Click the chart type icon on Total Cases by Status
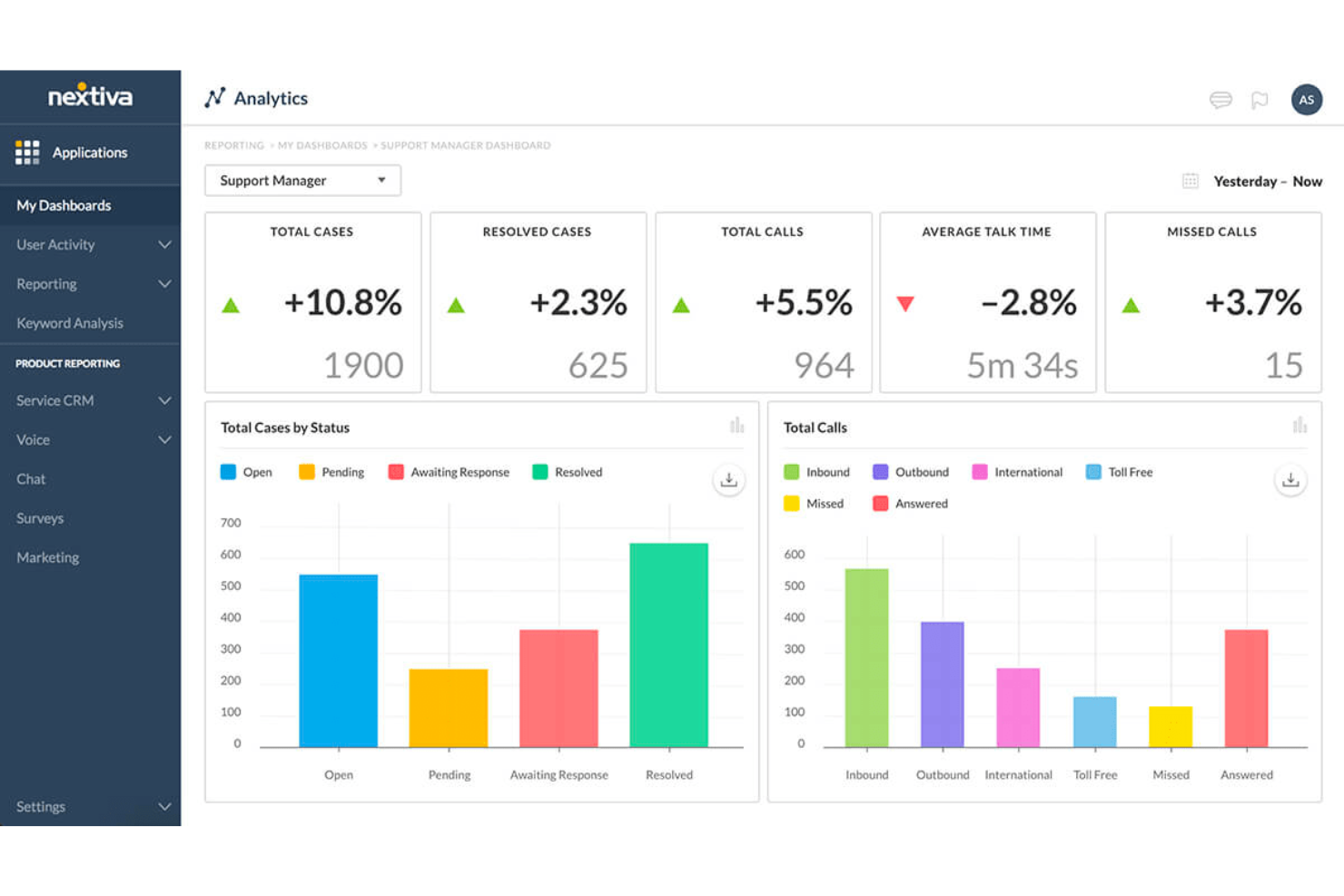 tap(737, 425)
